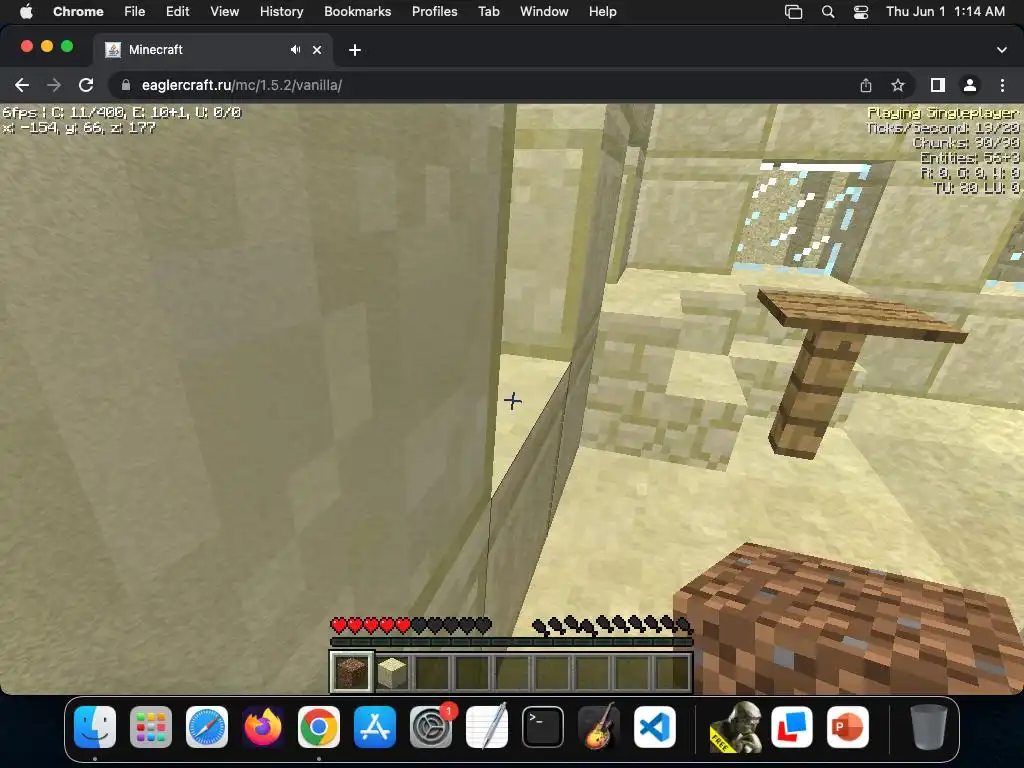
Task: Click the hunger bar drumsticks
Action: 612,626
